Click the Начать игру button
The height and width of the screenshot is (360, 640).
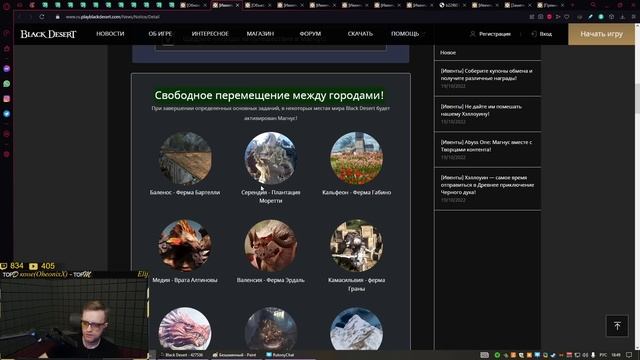point(601,34)
